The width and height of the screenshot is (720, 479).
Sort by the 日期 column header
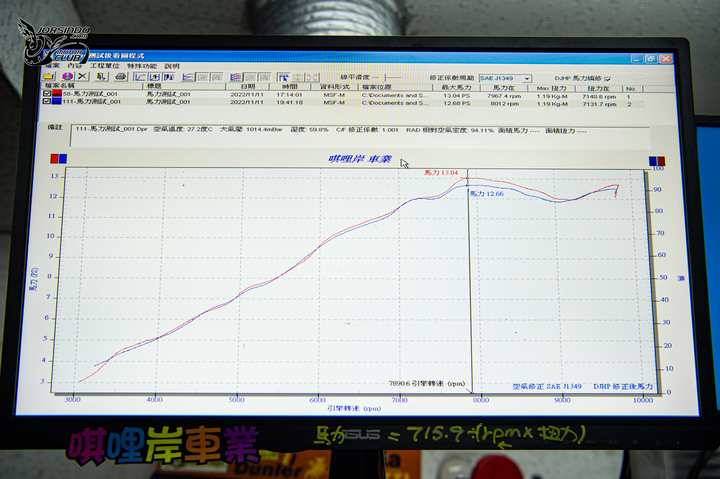pyautogui.click(x=248, y=86)
